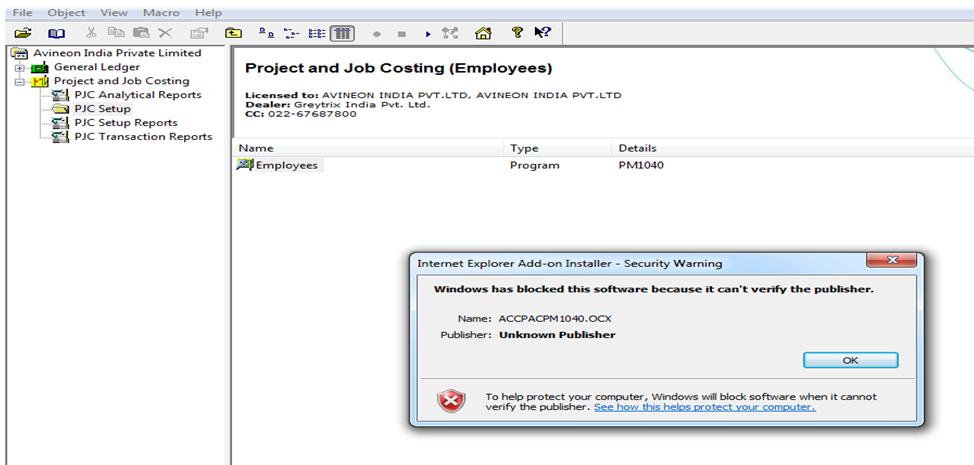Collapse the Project and Job Costing node

20,81
